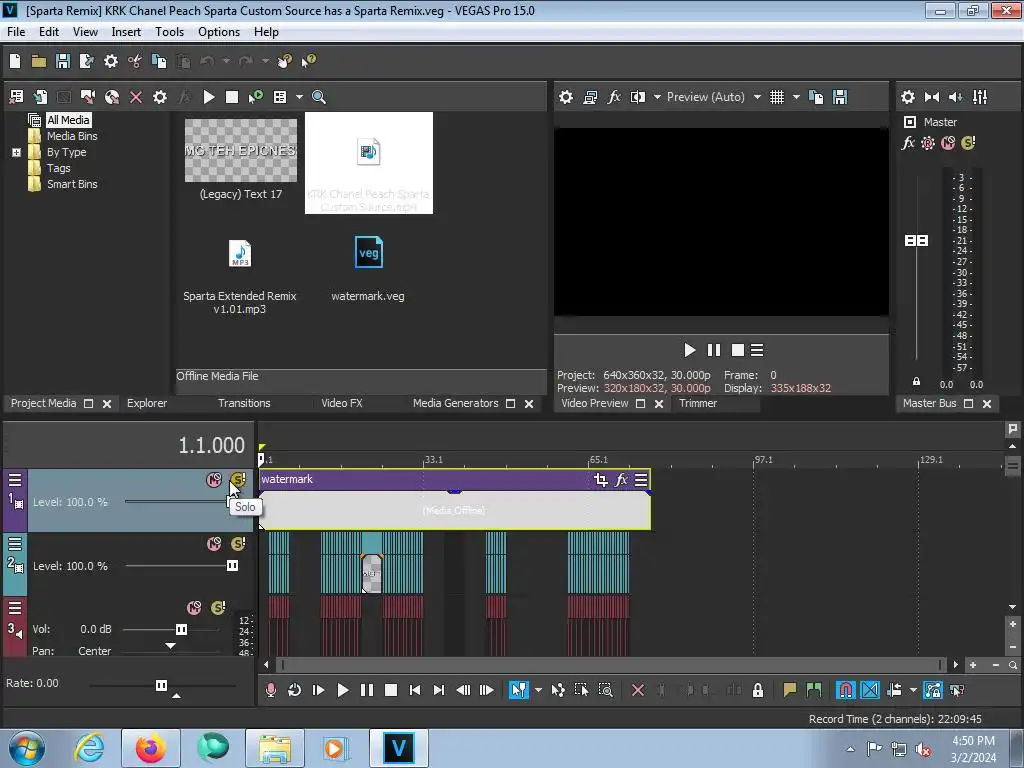This screenshot has width=1024, height=768.
Task: Click the Render As icon
Action: click(86, 61)
